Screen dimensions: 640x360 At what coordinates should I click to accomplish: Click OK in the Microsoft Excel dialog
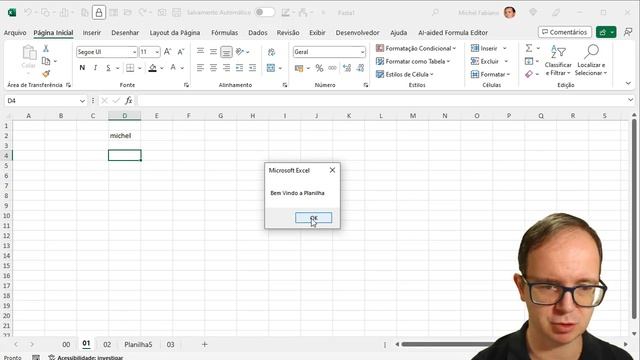coord(313,218)
